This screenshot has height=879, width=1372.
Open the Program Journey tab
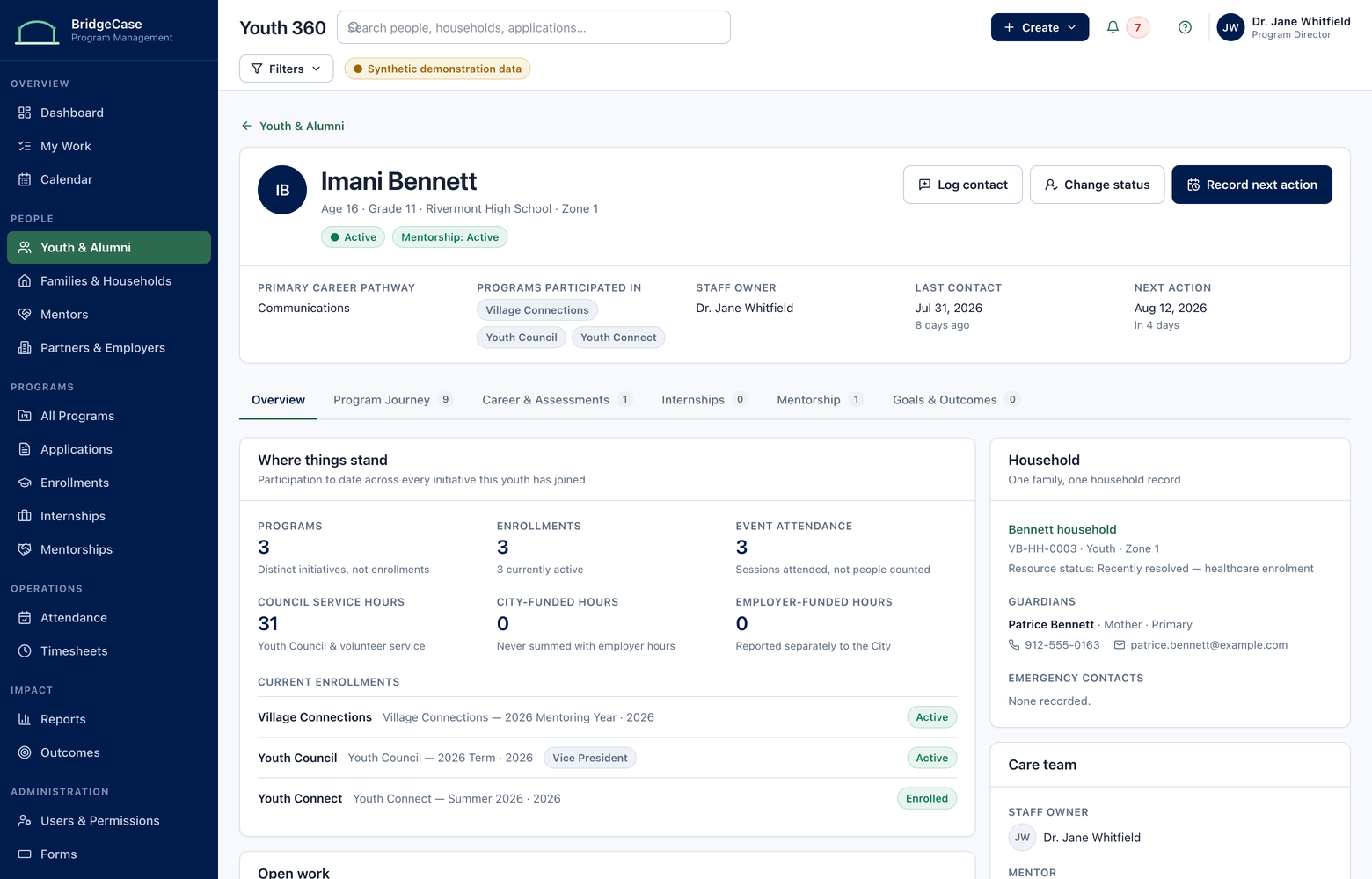coord(393,400)
